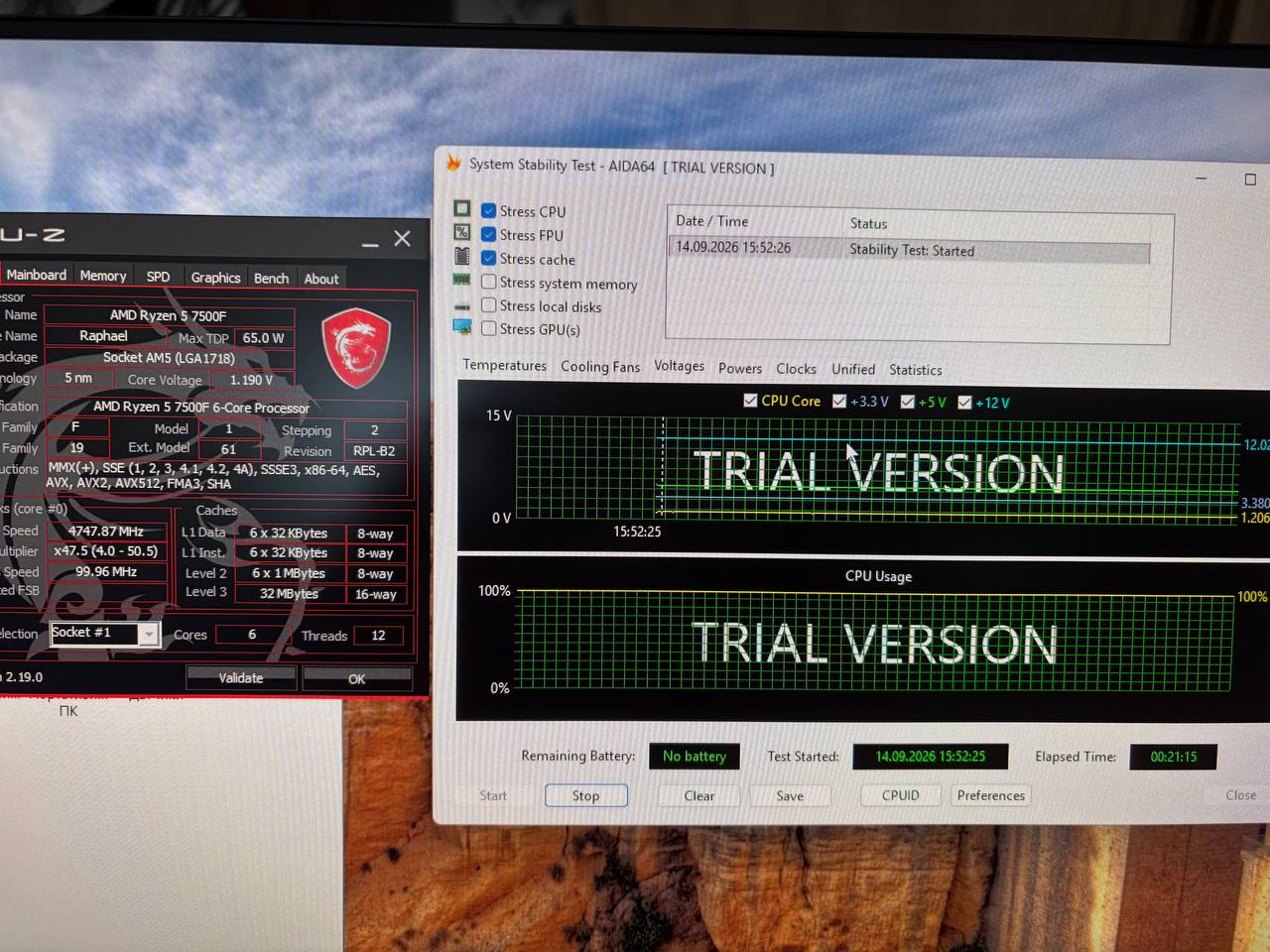Select the Stability Test Started log row

point(910,249)
